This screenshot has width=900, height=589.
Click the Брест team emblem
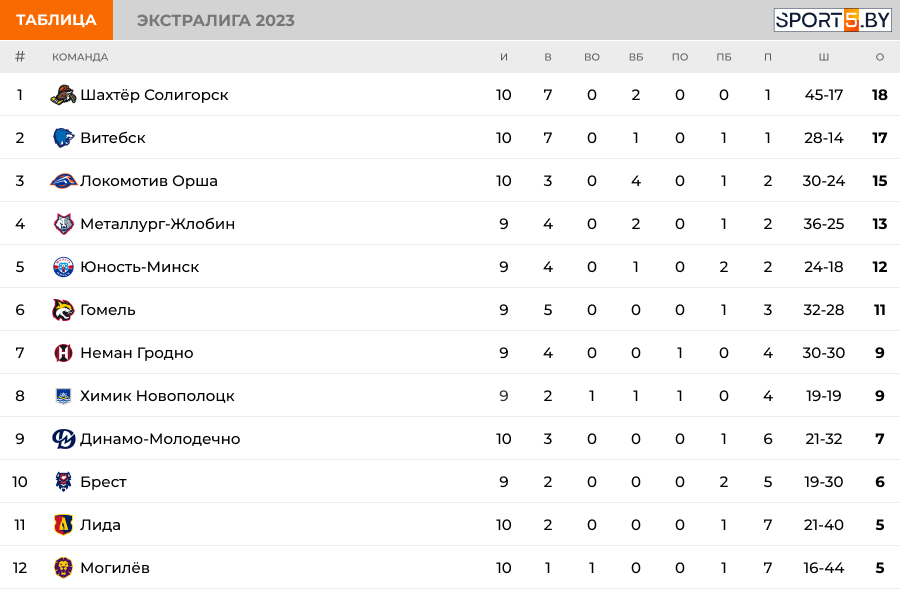point(63,482)
